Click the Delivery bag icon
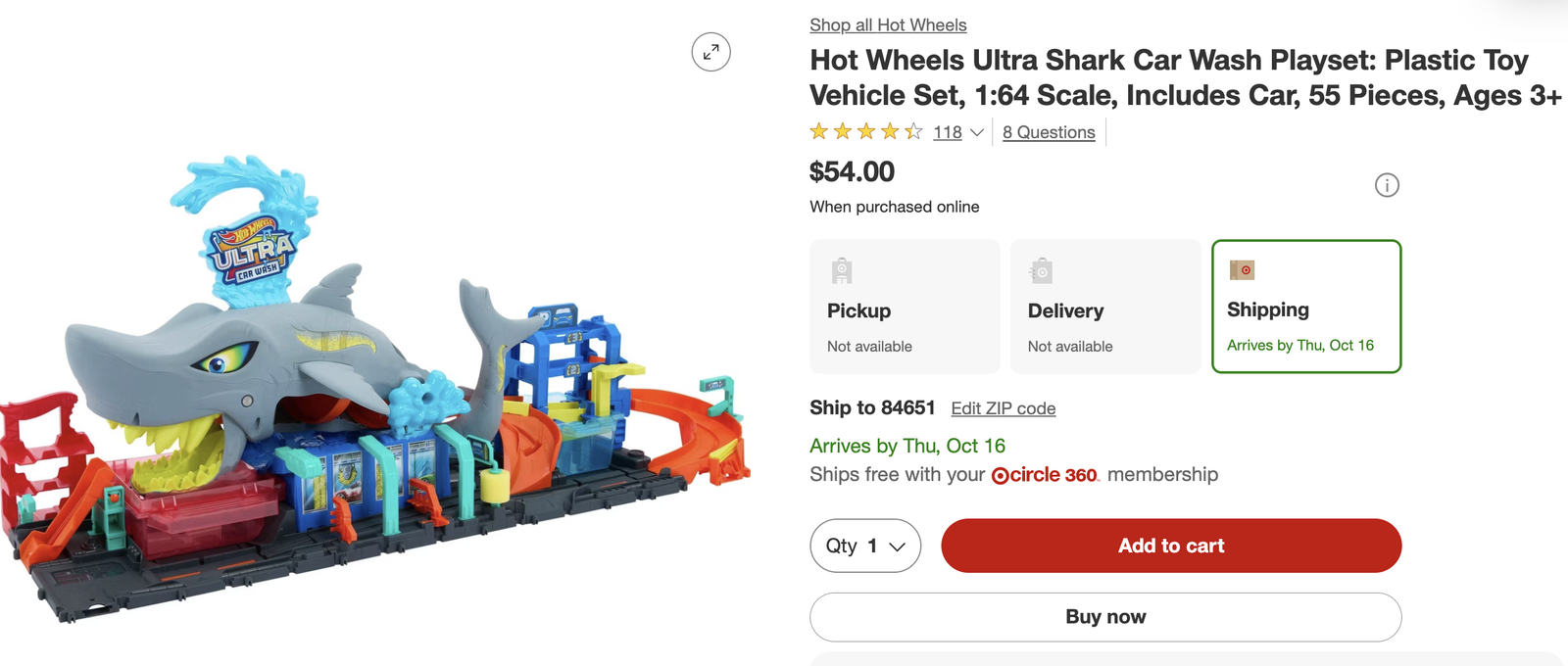The height and width of the screenshot is (666, 1568). [x=1041, y=270]
